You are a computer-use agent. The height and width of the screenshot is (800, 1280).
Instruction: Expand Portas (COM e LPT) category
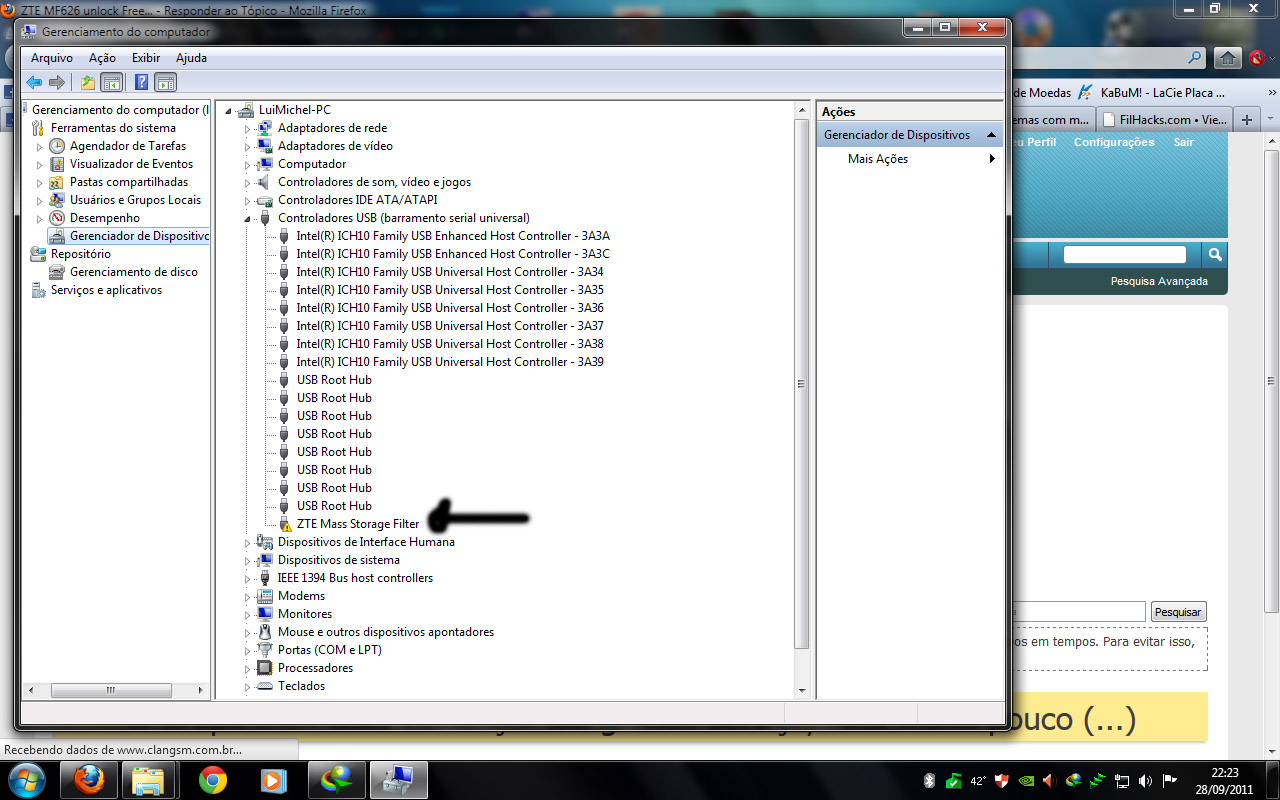point(248,650)
